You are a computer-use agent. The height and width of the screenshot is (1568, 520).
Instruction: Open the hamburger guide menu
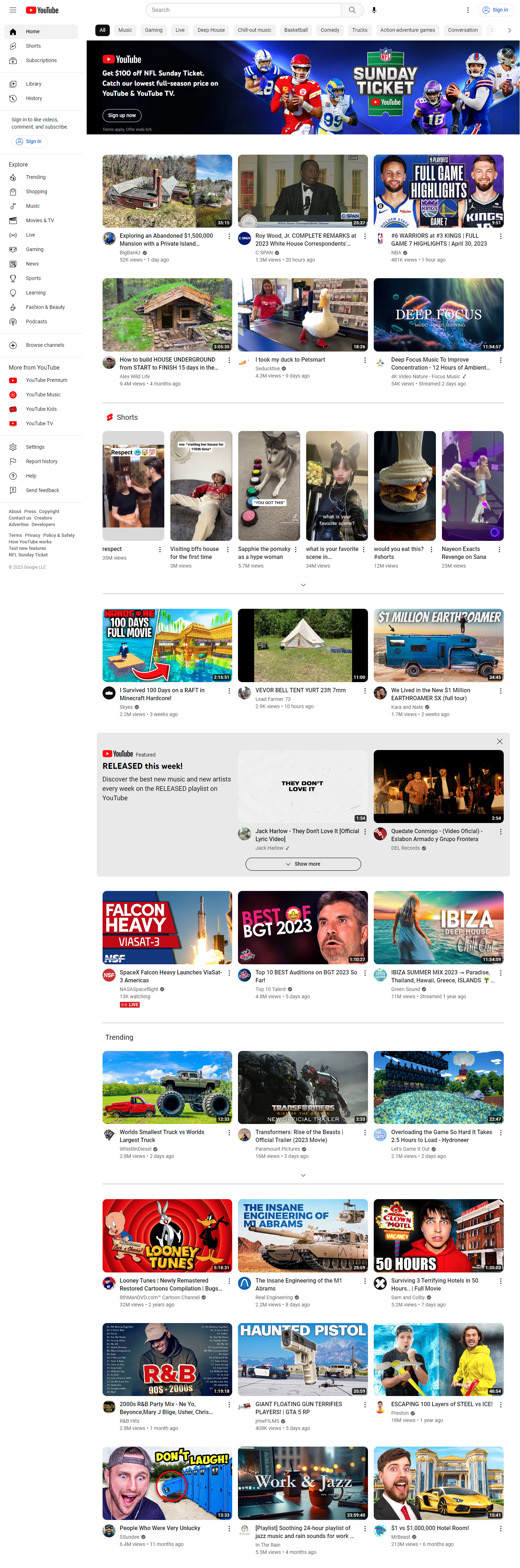[13, 10]
